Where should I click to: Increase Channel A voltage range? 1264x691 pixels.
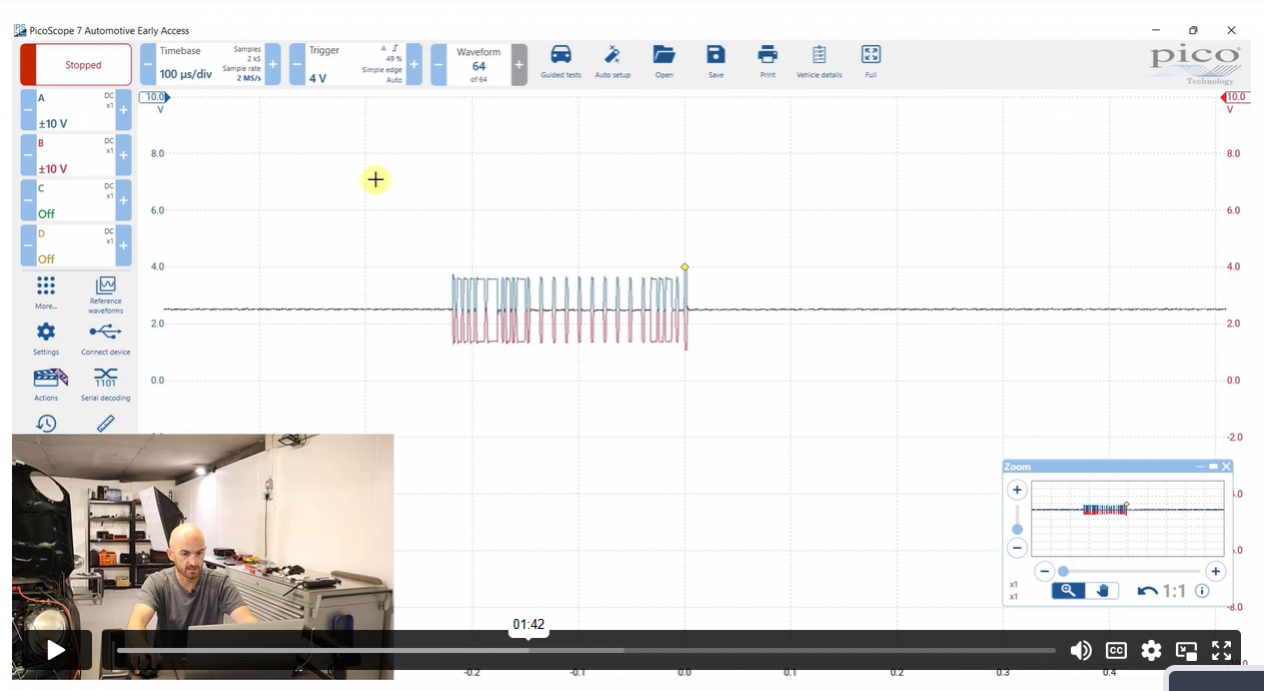(x=124, y=110)
